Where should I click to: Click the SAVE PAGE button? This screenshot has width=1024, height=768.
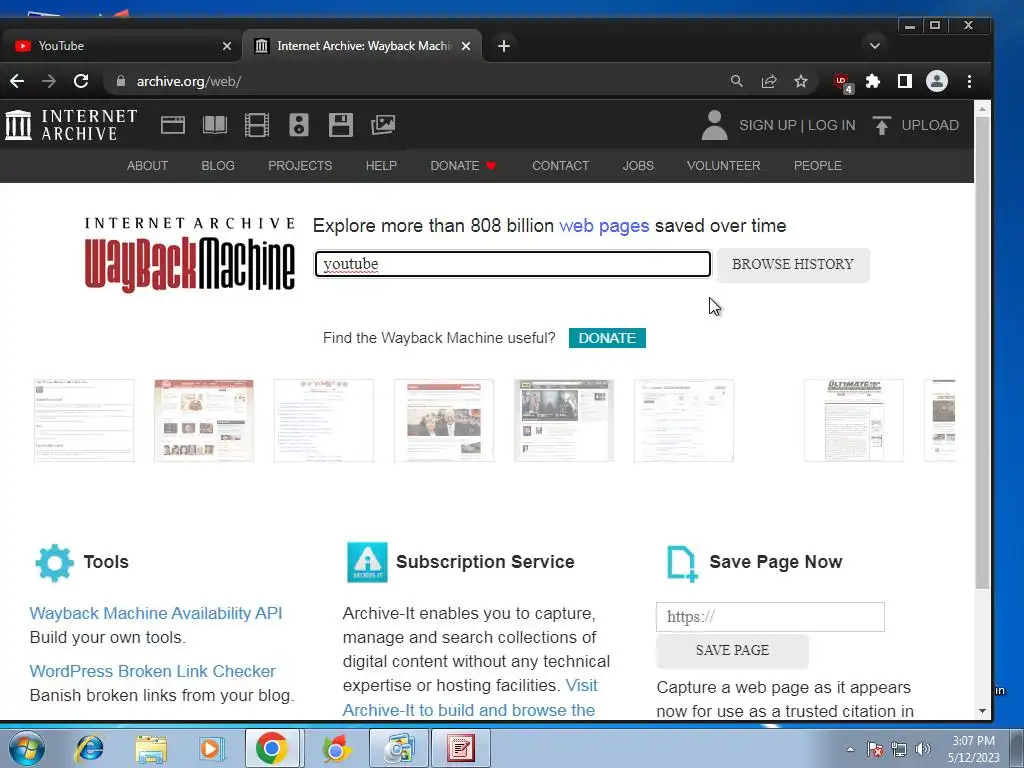[732, 650]
